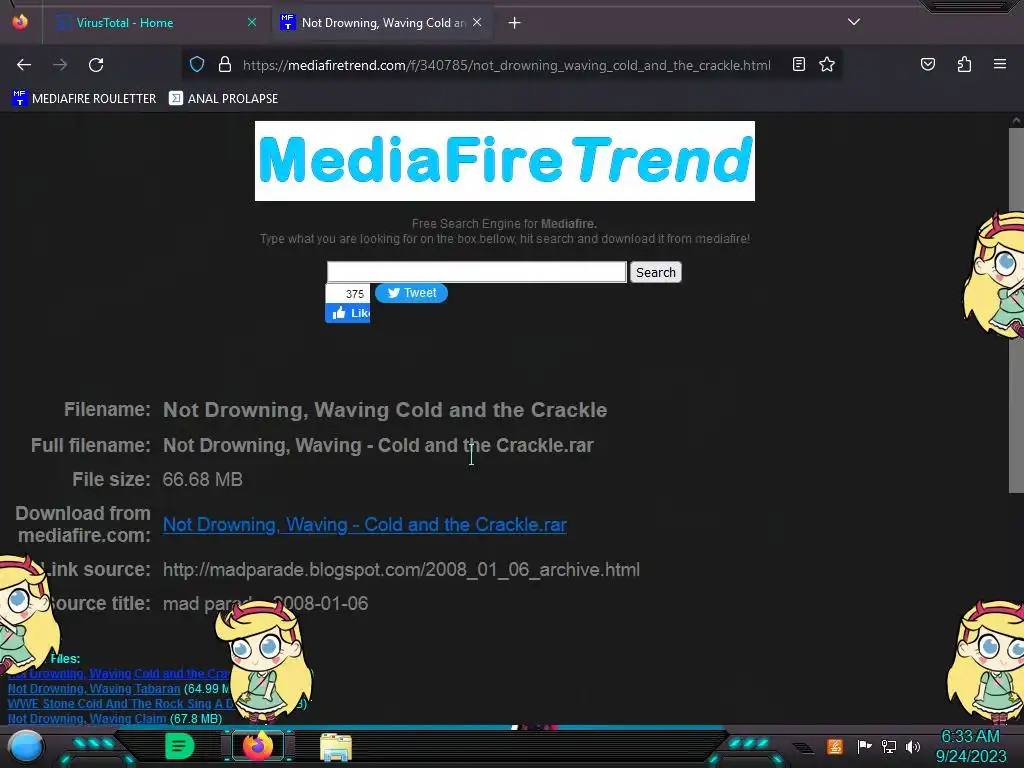Image resolution: width=1024 pixels, height=768 pixels.
Task: Open the Action Center flag tray icon
Action: [x=863, y=746]
